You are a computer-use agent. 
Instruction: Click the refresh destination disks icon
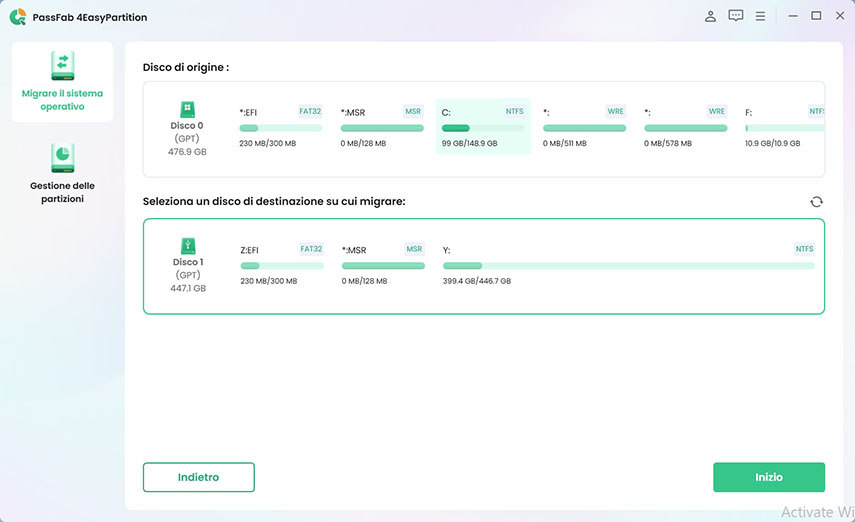click(817, 202)
